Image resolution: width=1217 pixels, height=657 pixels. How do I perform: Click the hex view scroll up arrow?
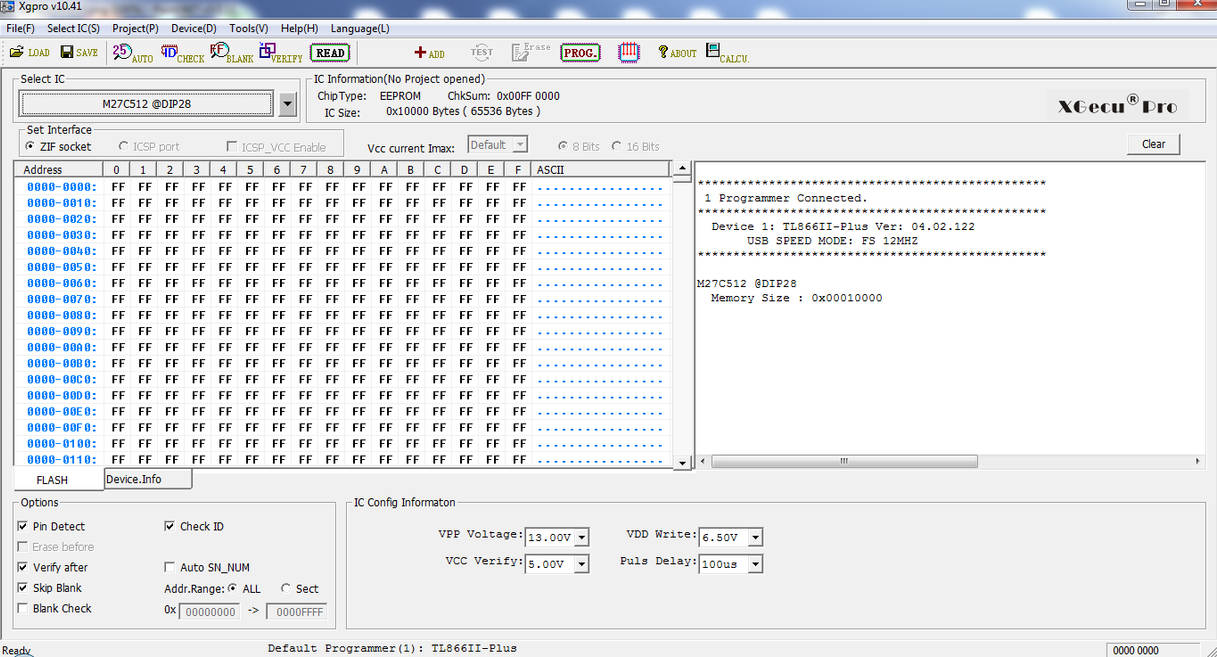click(683, 169)
